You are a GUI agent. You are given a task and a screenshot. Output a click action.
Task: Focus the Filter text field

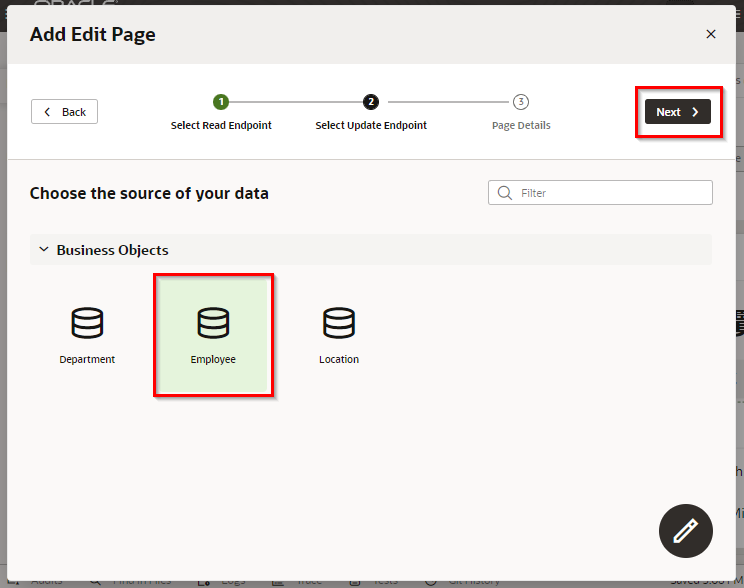tap(610, 193)
